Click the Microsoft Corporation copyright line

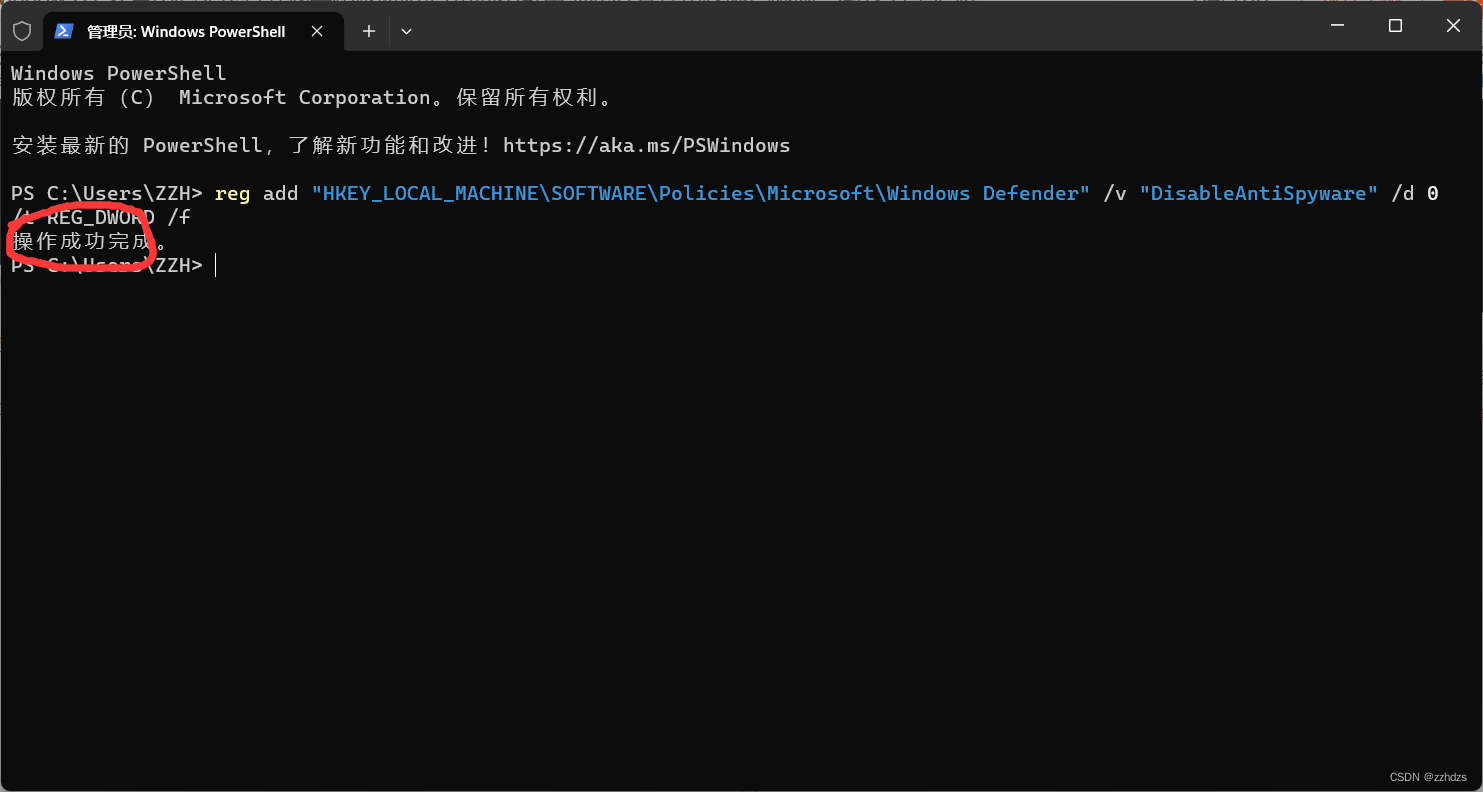click(311, 97)
